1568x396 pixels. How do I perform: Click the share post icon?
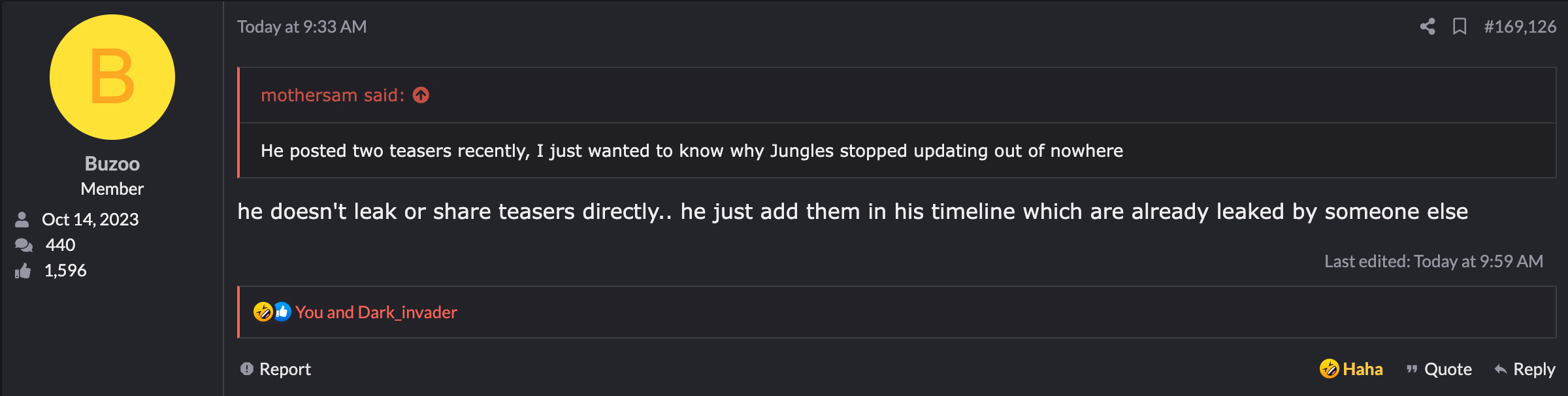[x=1428, y=27]
